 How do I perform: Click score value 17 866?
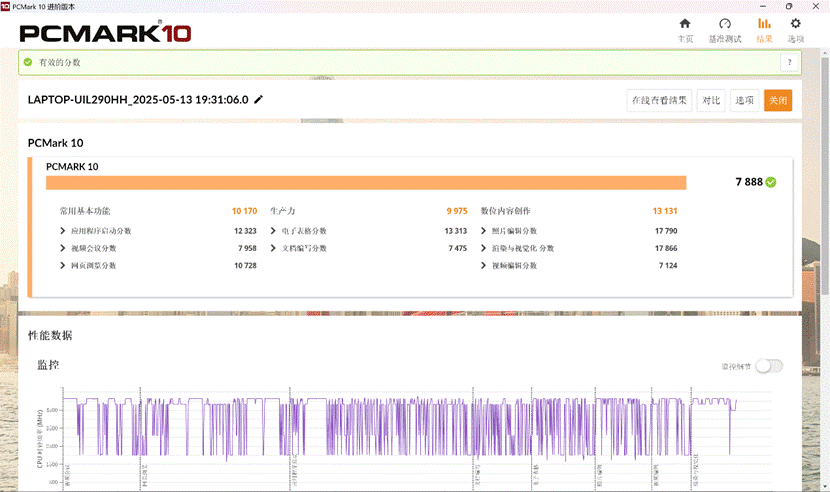(666, 248)
